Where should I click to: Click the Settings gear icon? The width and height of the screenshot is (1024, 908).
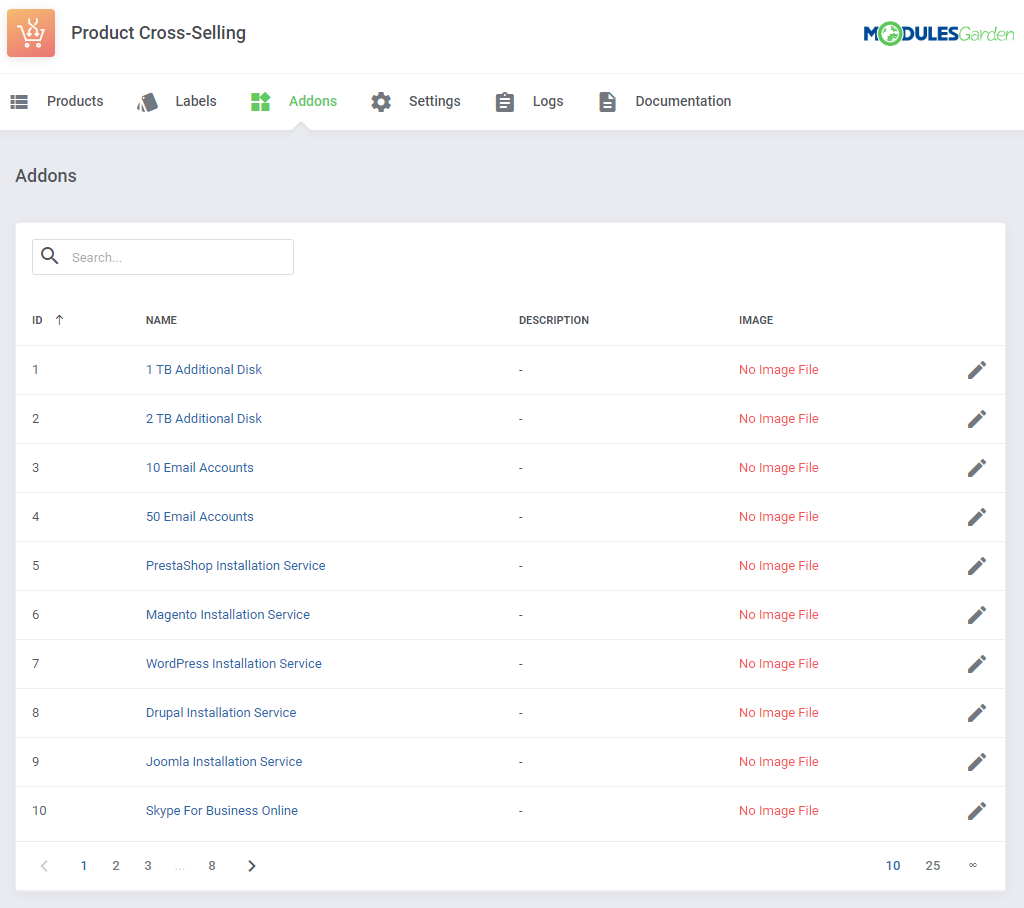coord(381,102)
